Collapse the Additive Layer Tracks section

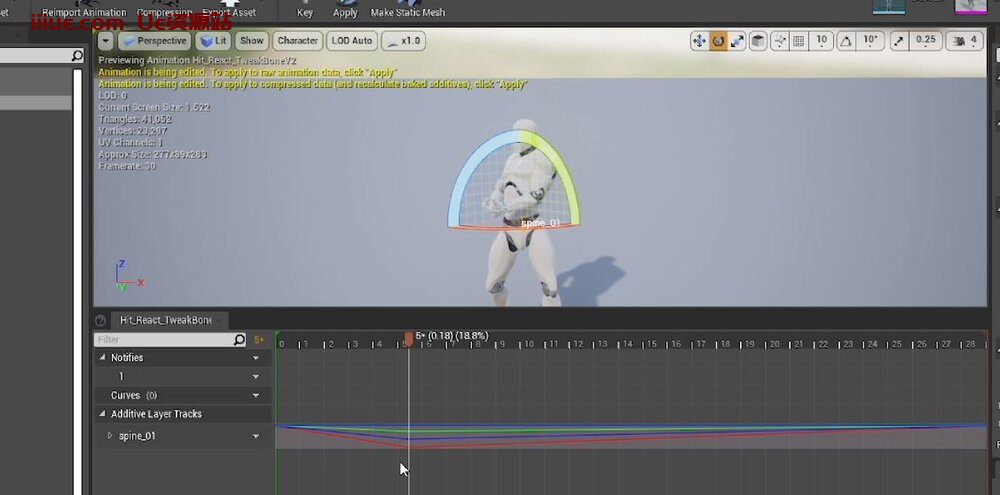click(102, 414)
